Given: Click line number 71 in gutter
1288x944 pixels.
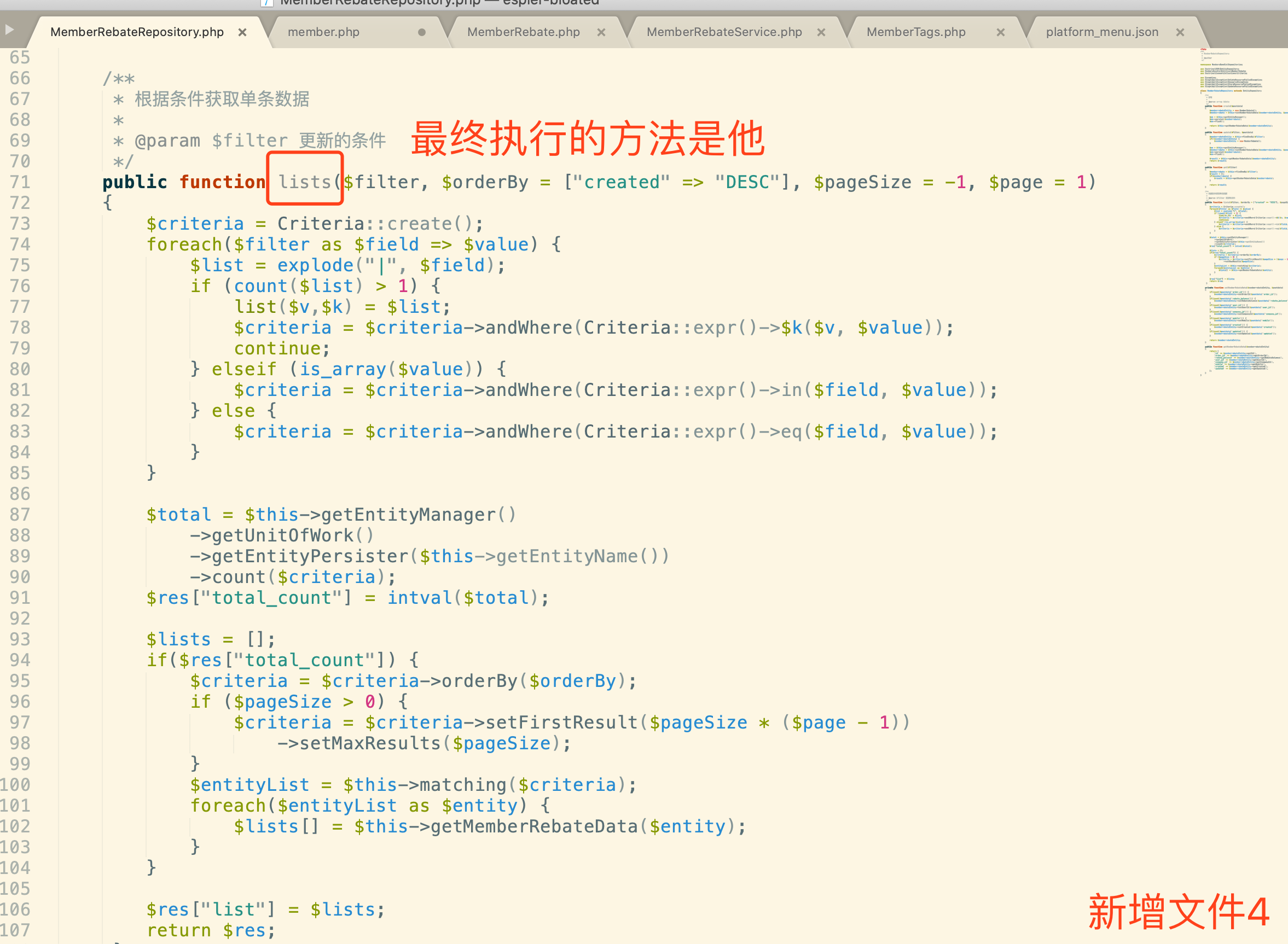Looking at the screenshot, I should [x=20, y=182].
